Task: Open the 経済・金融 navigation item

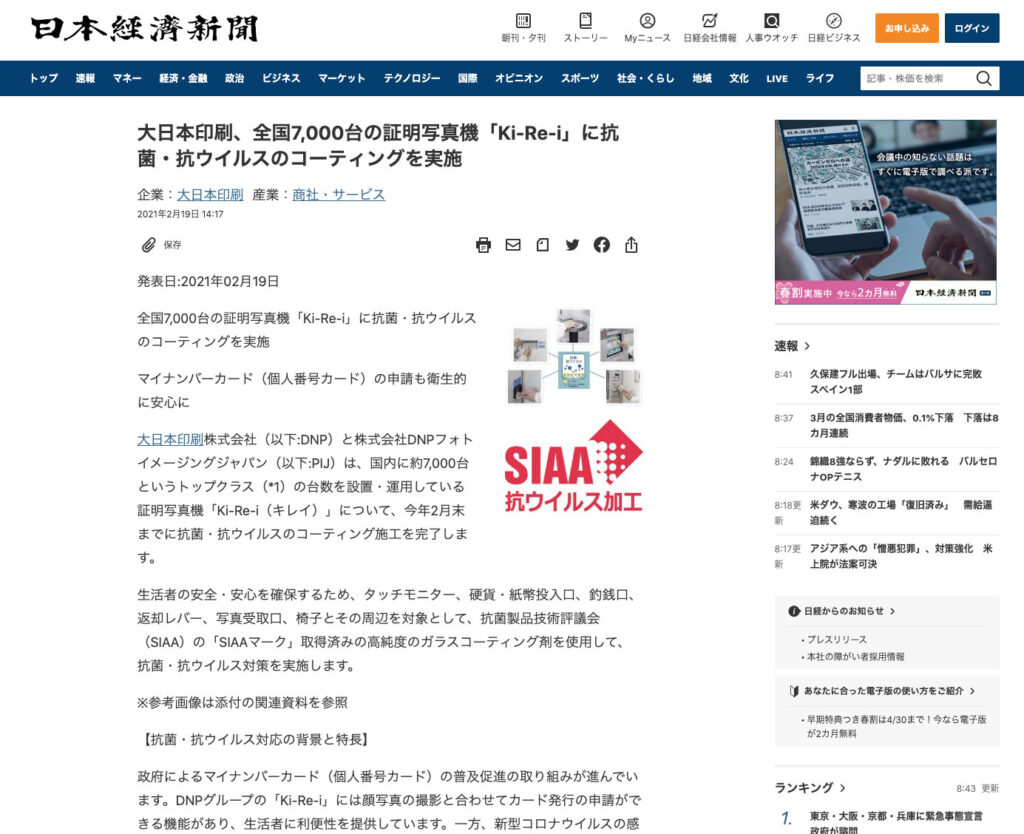Action: [x=183, y=78]
